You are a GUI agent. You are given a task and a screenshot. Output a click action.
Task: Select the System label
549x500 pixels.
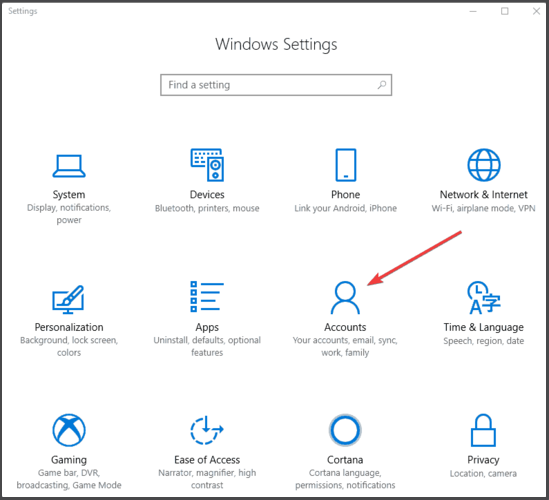[x=69, y=195]
